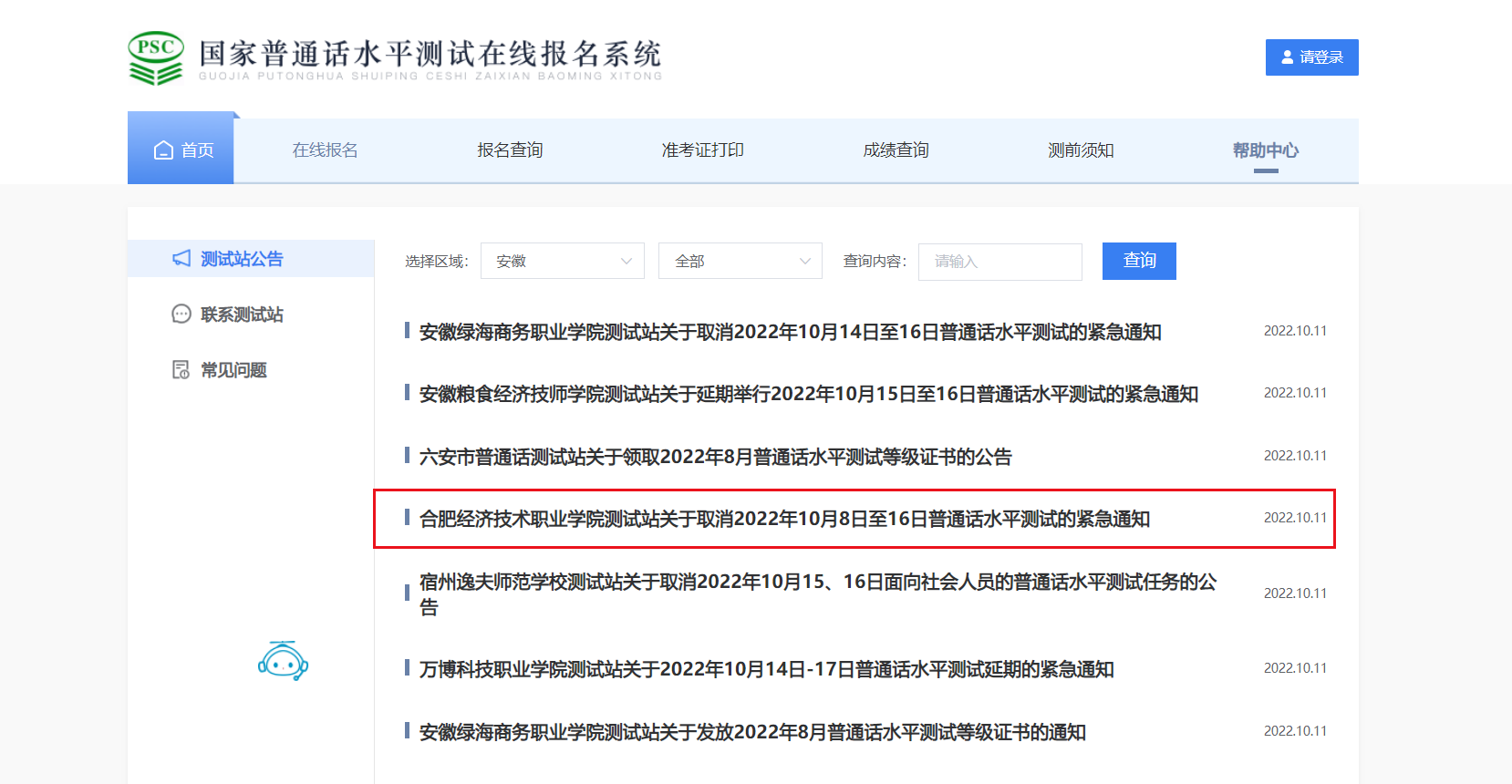Screen dimensions: 1512x784
Task: Open the 万博科技职业学院 test postponement notice
Action: pos(766,669)
